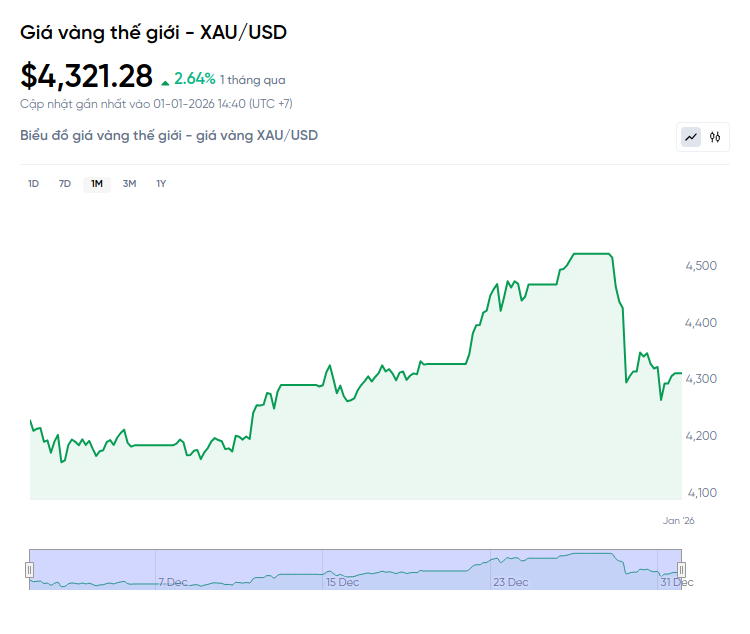Image resolution: width=750 pixels, height=634 pixels.
Task: Select the 1M time range
Action: [x=97, y=183]
